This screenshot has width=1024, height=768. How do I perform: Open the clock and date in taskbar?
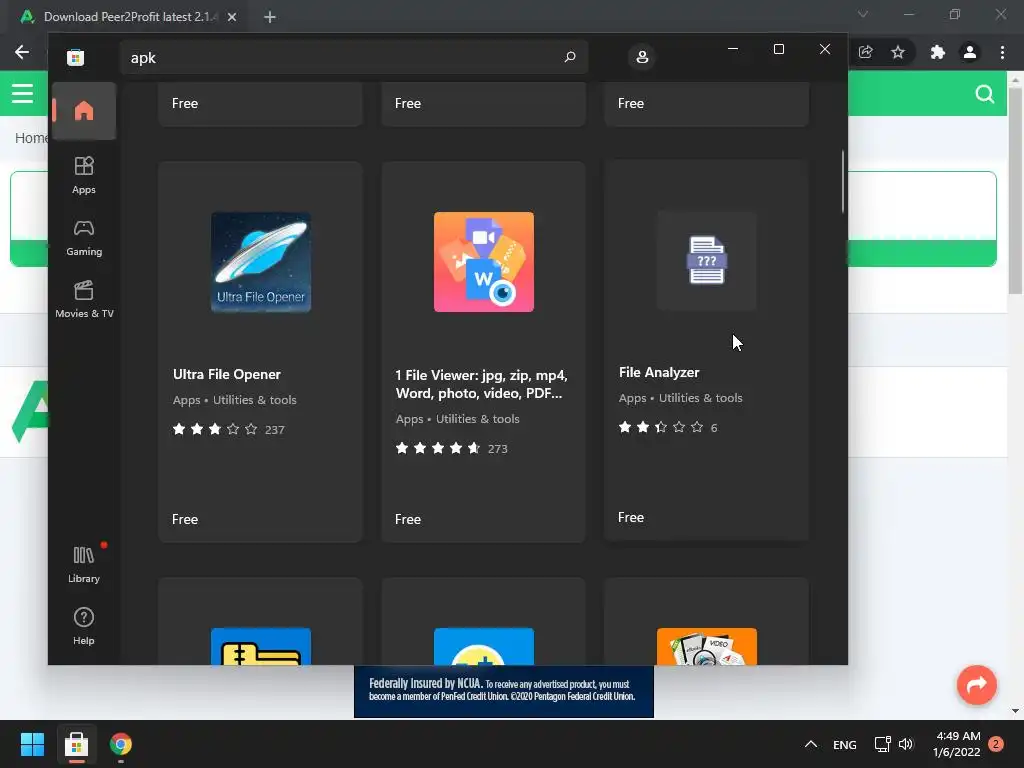point(957,744)
